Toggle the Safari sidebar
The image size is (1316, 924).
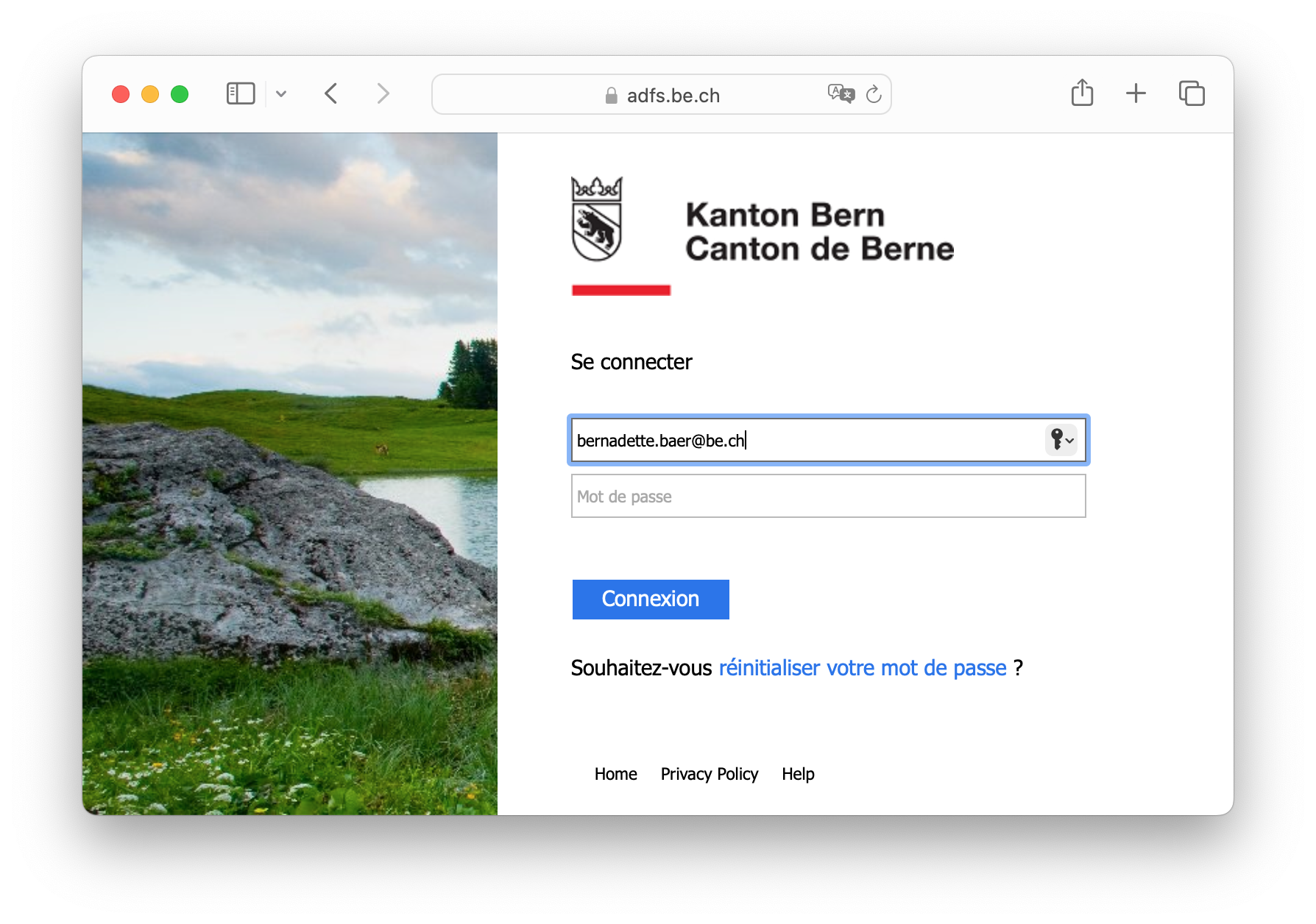point(241,93)
